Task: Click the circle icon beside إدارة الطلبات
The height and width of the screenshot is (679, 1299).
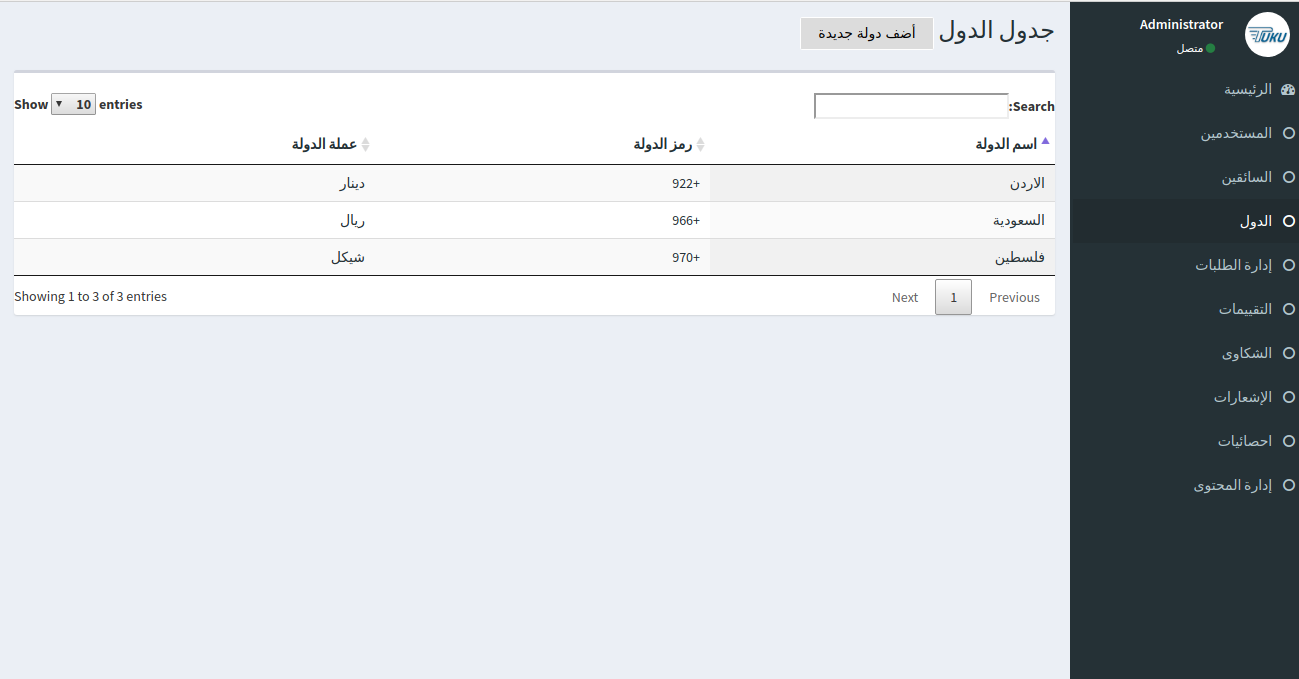Action: pyautogui.click(x=1289, y=265)
